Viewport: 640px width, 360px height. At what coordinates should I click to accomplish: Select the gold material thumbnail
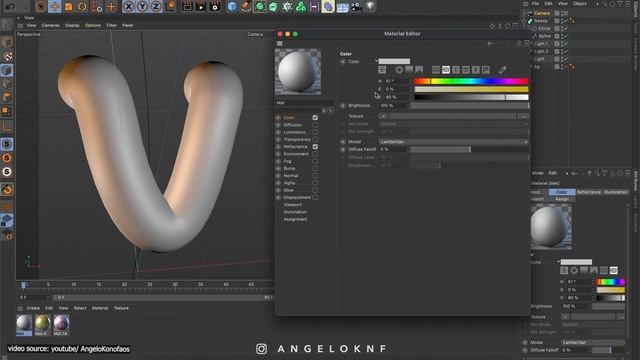(x=42, y=324)
